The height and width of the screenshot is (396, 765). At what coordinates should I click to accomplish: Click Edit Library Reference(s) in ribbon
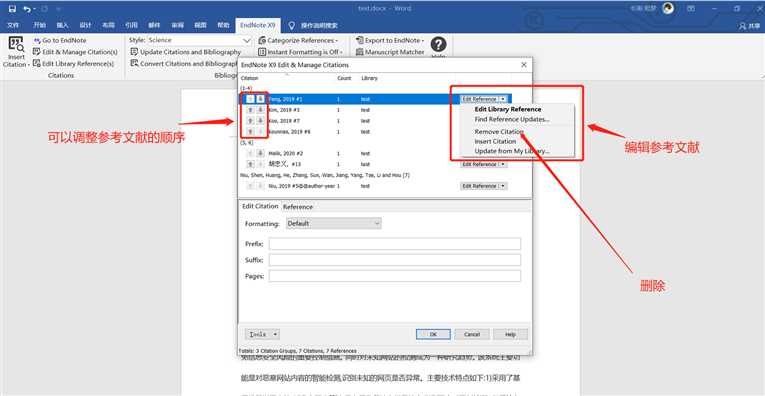coord(73,63)
